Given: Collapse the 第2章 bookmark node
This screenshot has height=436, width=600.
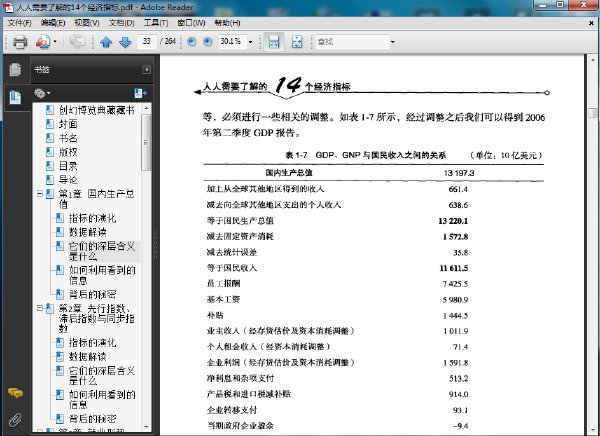Looking at the screenshot, I should [x=40, y=308].
